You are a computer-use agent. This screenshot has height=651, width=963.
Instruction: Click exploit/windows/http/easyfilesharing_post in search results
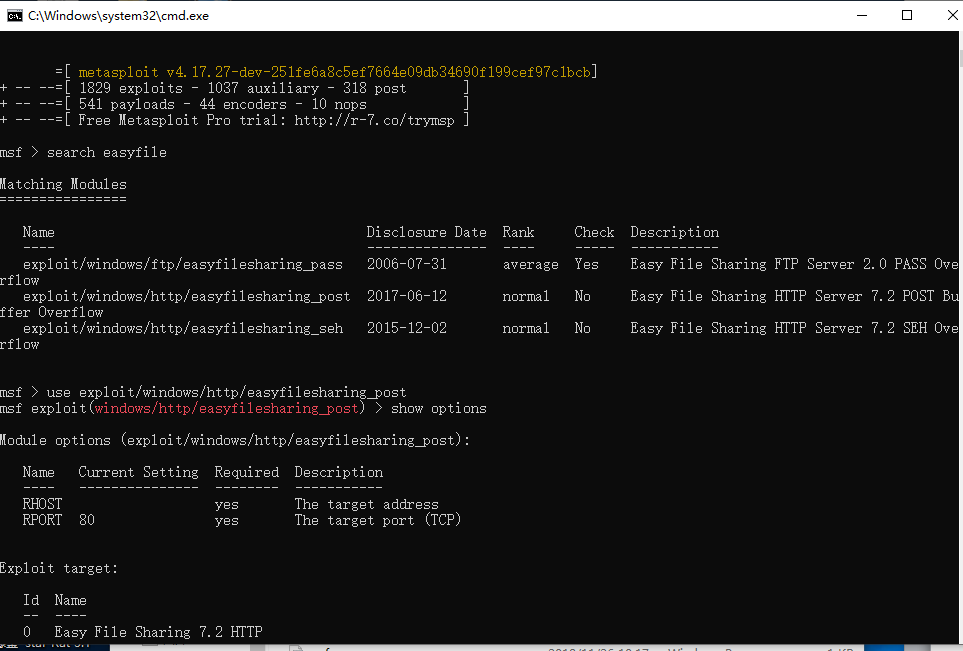coord(187,296)
